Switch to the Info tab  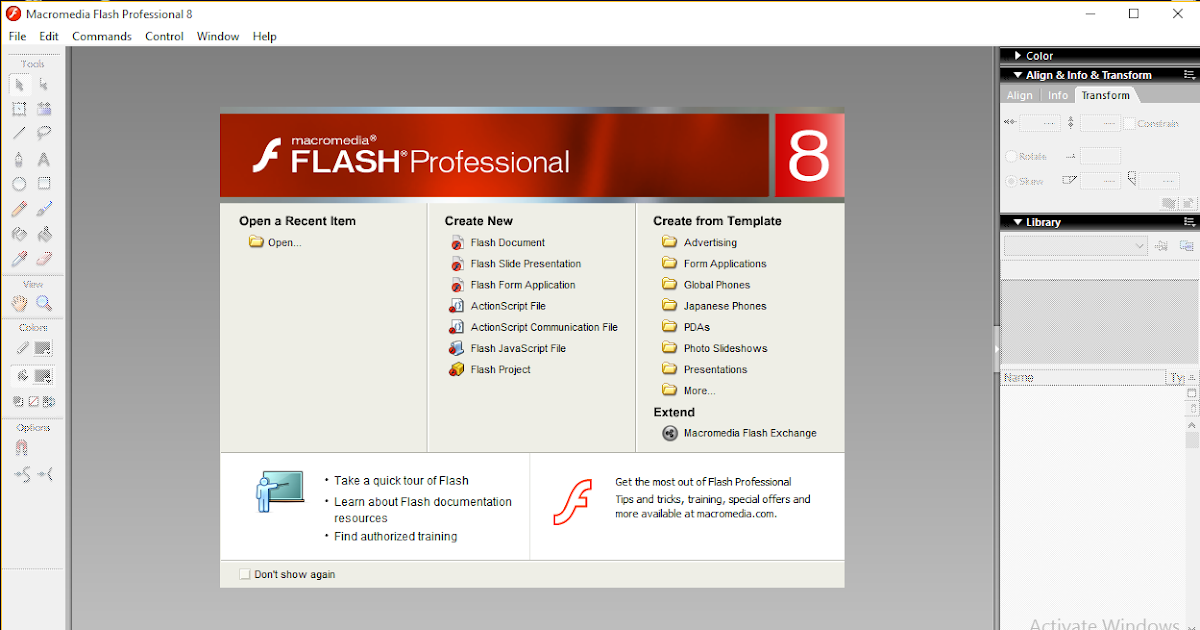(1058, 95)
